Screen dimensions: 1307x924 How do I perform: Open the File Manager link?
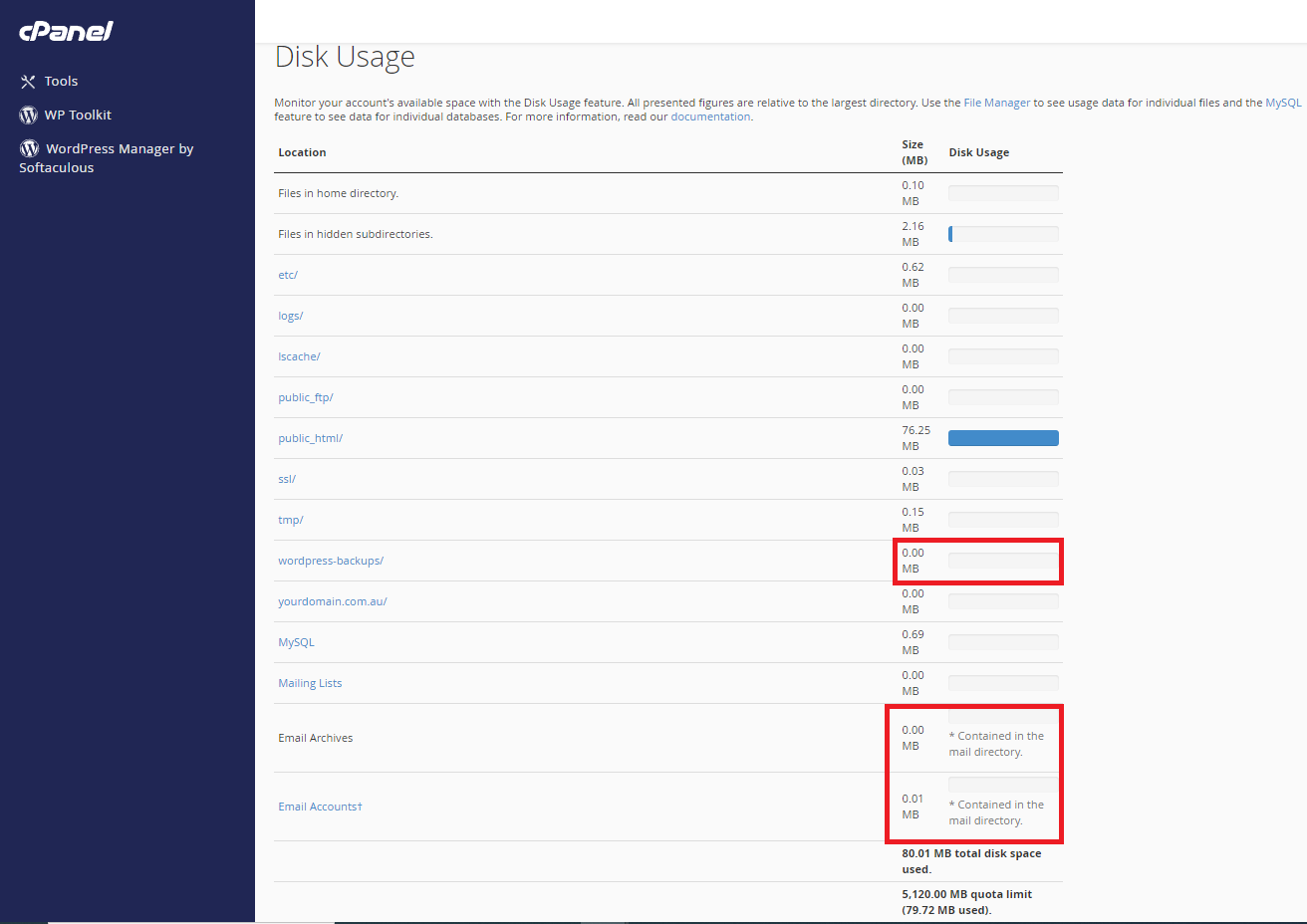point(996,103)
